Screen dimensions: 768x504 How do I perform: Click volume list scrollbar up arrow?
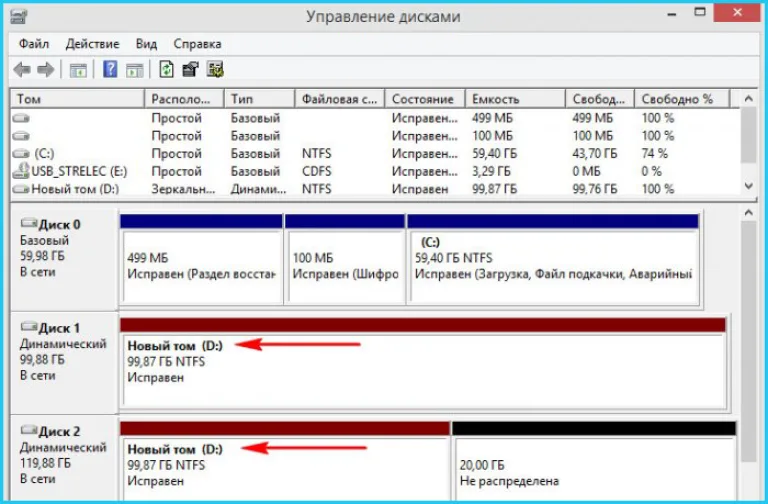[748, 98]
